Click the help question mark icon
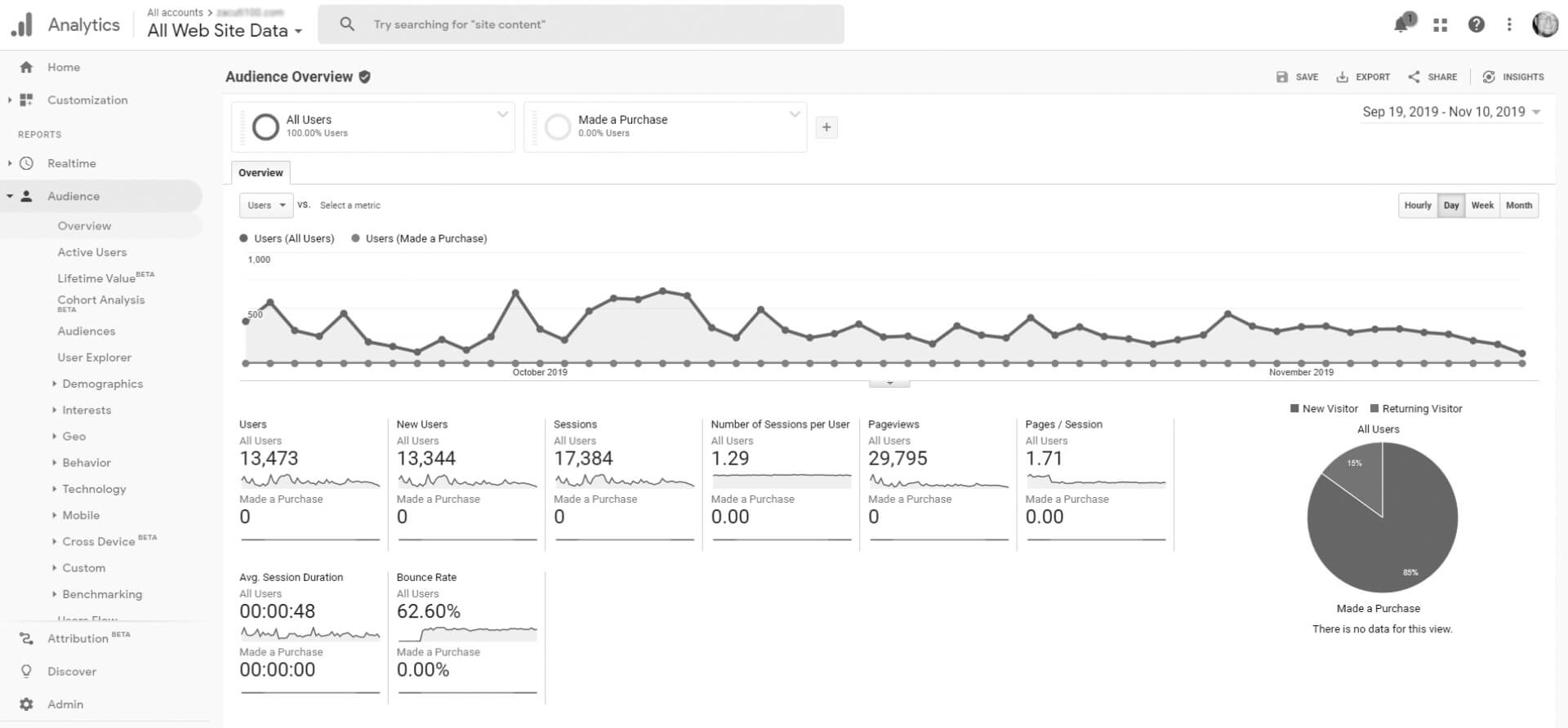Screen dimensions: 1568x728 [x=1476, y=24]
